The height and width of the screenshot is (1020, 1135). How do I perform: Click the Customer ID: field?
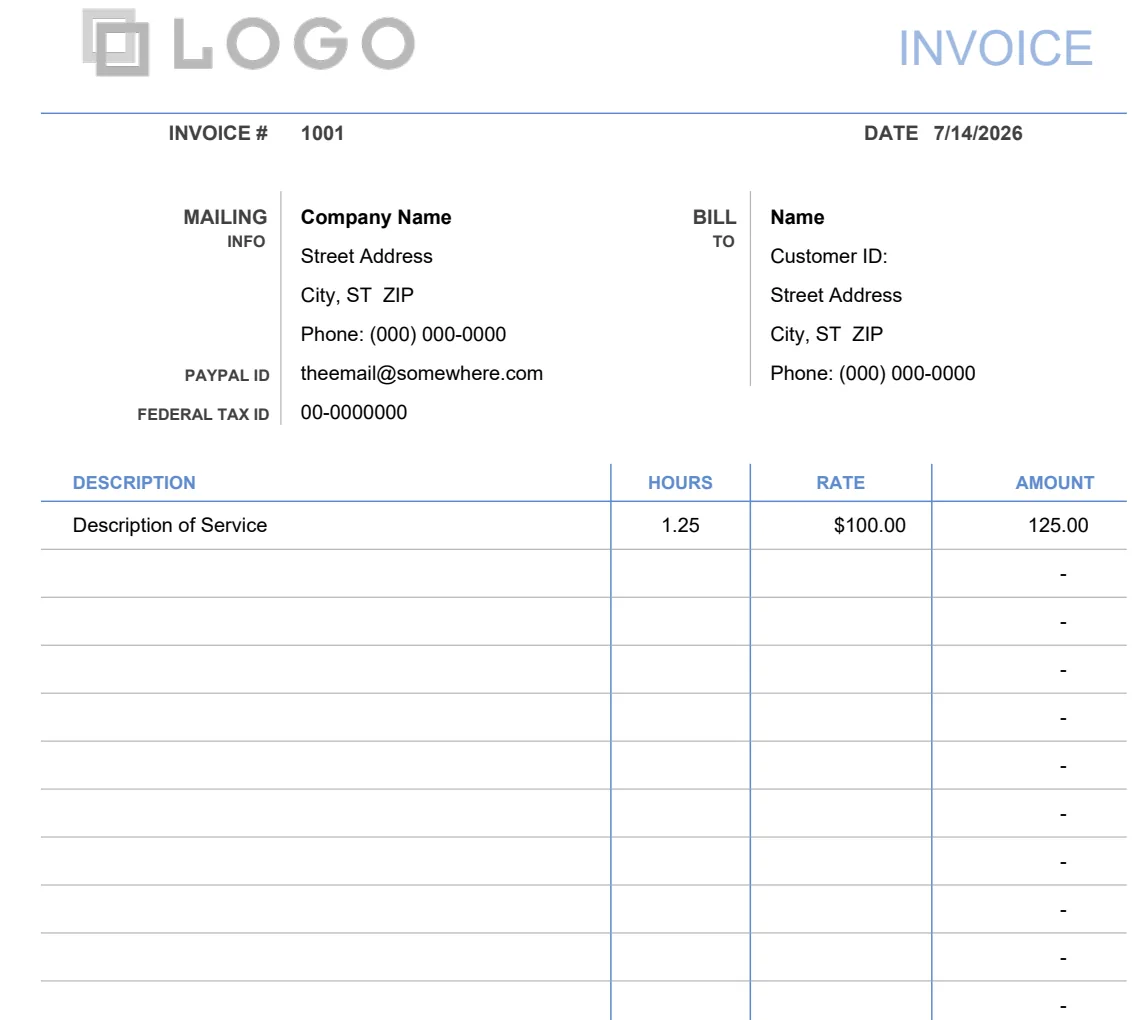tap(828, 256)
